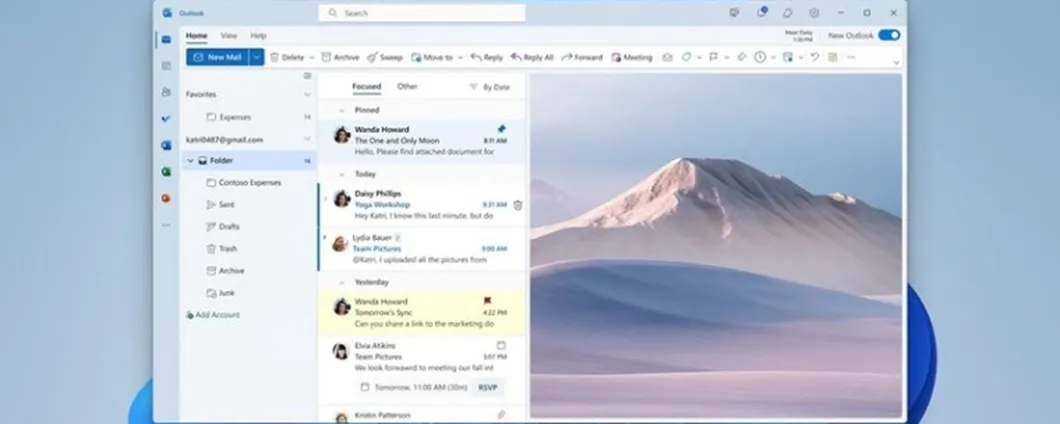The image size is (1060, 424).
Task: Collapse the Today group
Action: [x=341, y=174]
